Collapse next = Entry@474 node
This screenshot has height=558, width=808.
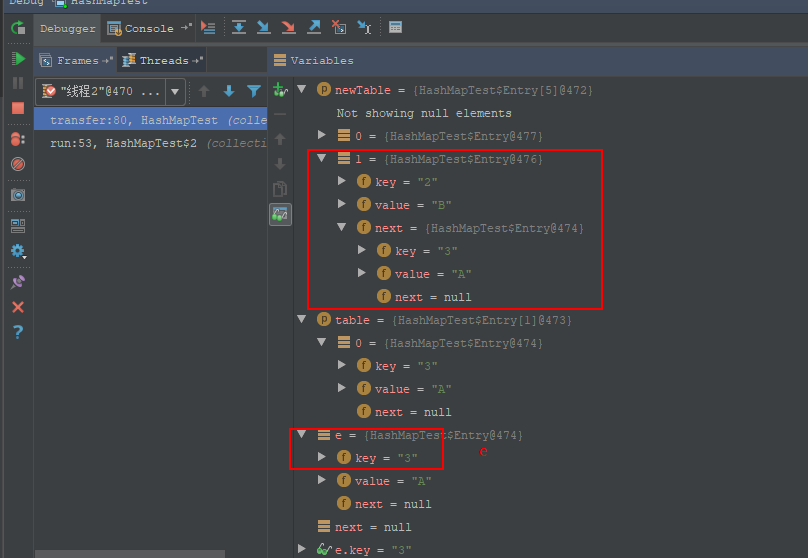[342, 227]
